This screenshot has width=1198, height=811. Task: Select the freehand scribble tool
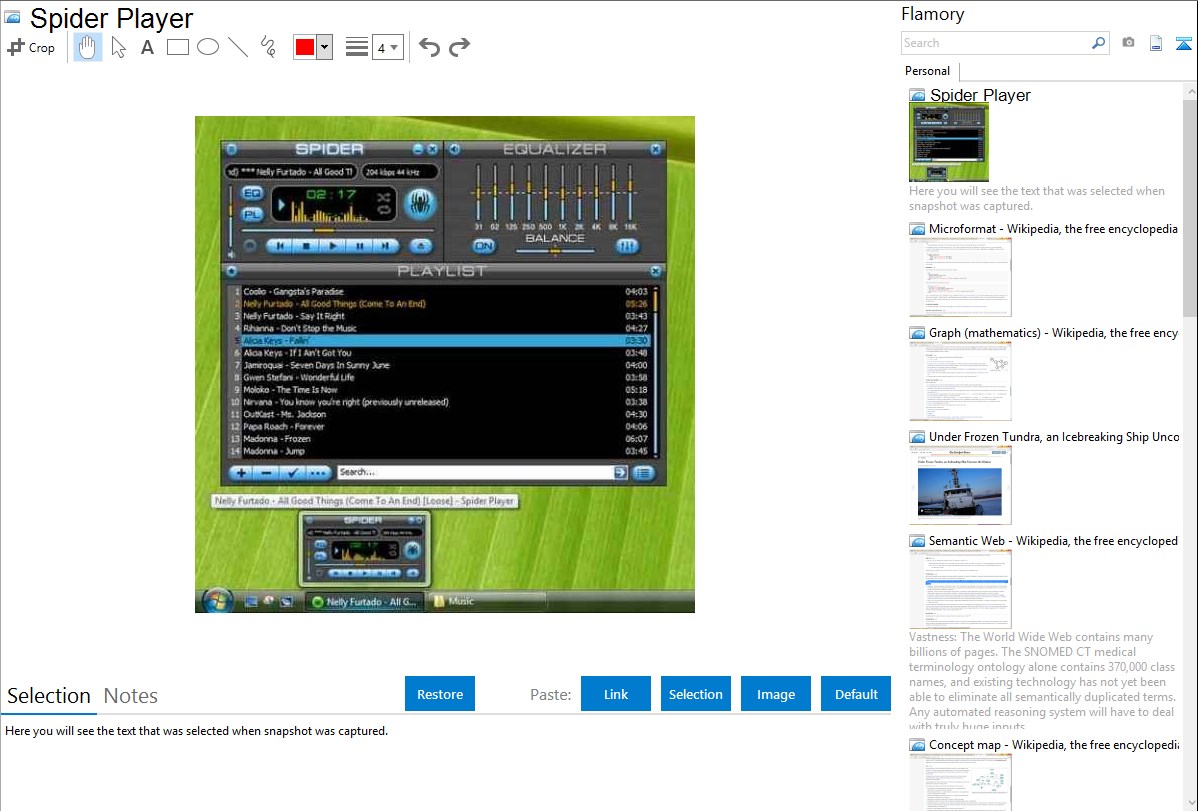(x=268, y=47)
